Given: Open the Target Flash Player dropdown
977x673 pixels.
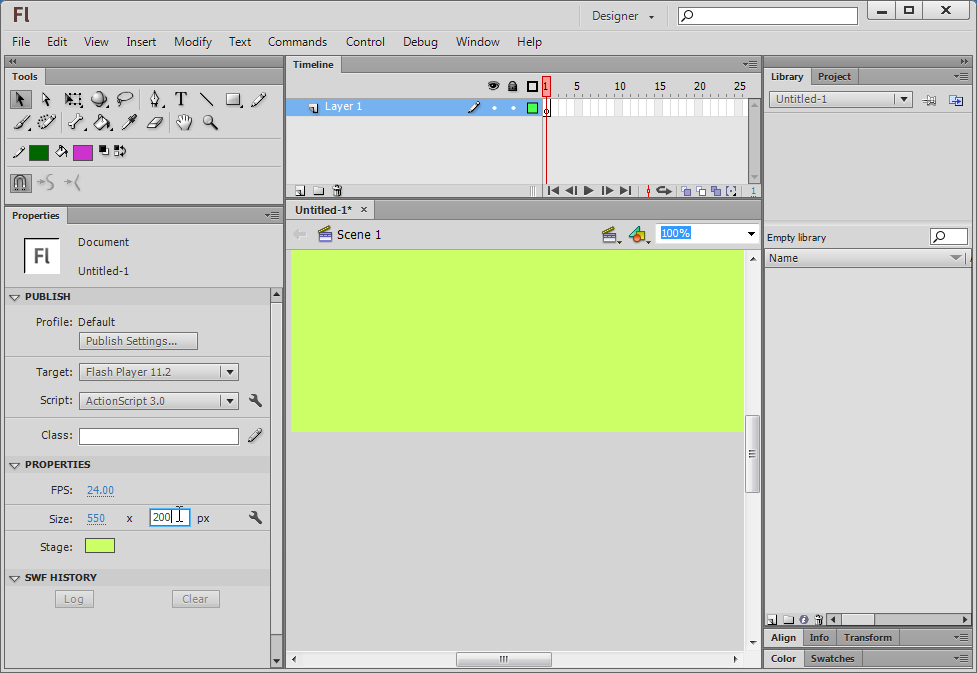Looking at the screenshot, I should 158,372.
